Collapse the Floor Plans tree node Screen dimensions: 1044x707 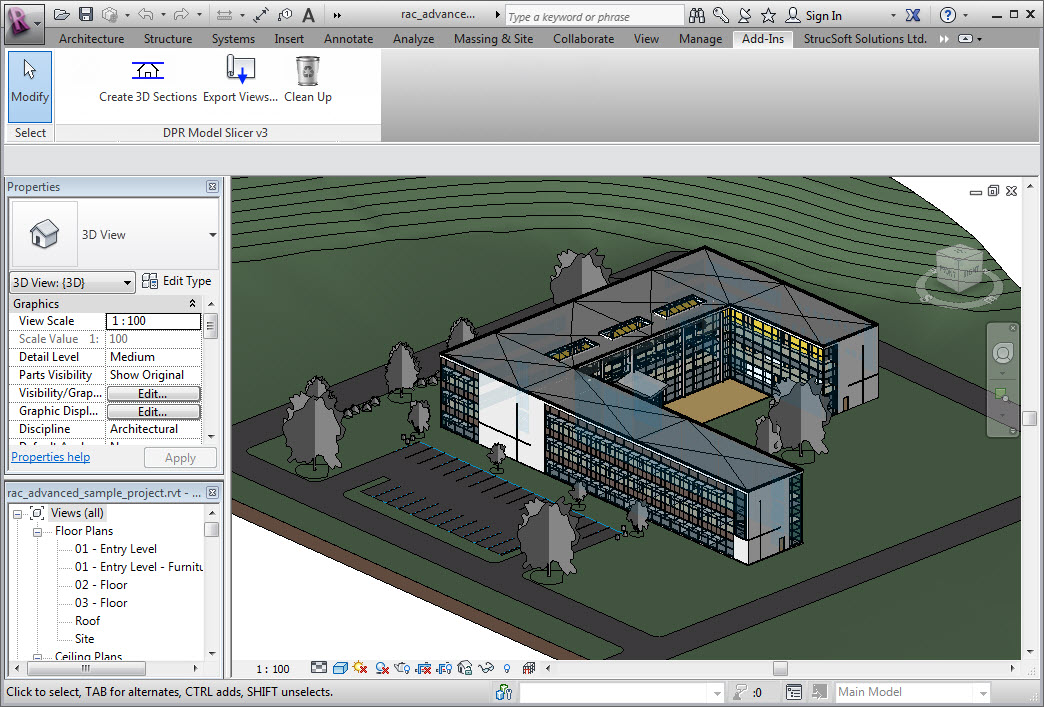39,531
